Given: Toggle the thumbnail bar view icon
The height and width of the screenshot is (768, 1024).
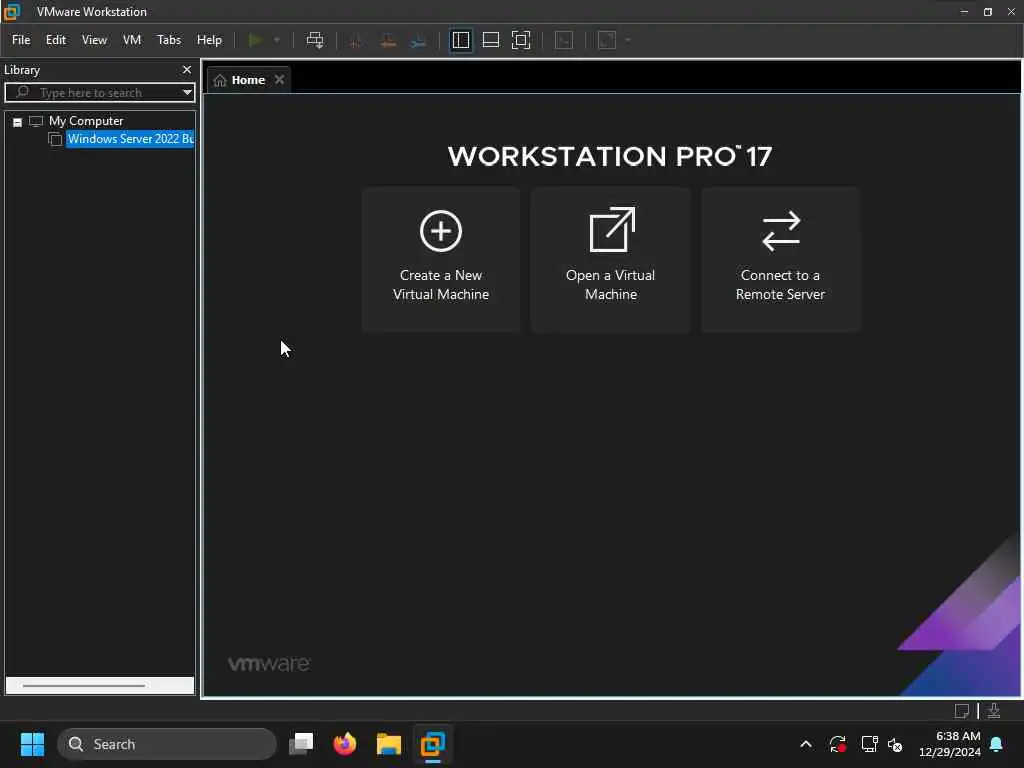Looking at the screenshot, I should click(490, 40).
